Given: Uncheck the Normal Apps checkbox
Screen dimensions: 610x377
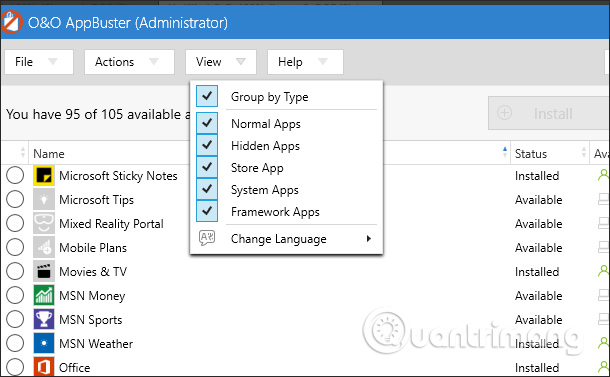Looking at the screenshot, I should 207,123.
